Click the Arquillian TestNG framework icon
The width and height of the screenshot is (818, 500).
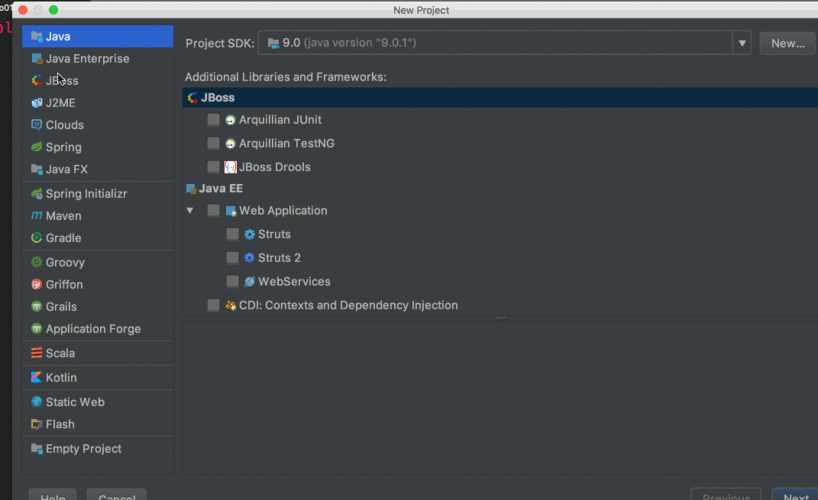pos(230,144)
